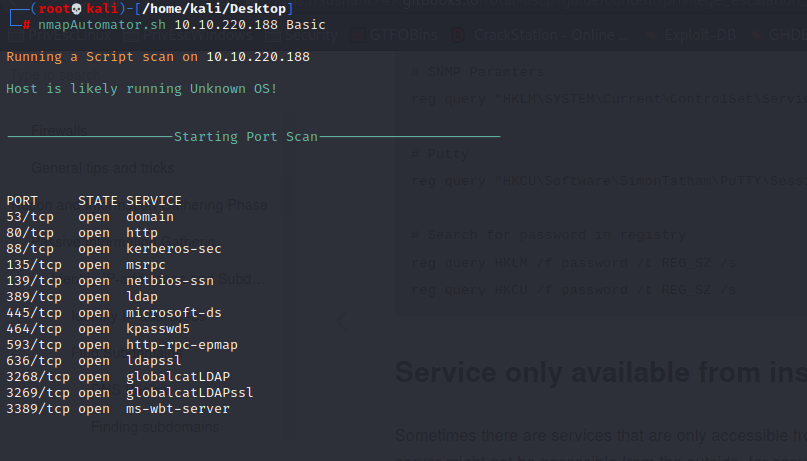Click the globalcatLDAP service on port 3268

(x=178, y=377)
